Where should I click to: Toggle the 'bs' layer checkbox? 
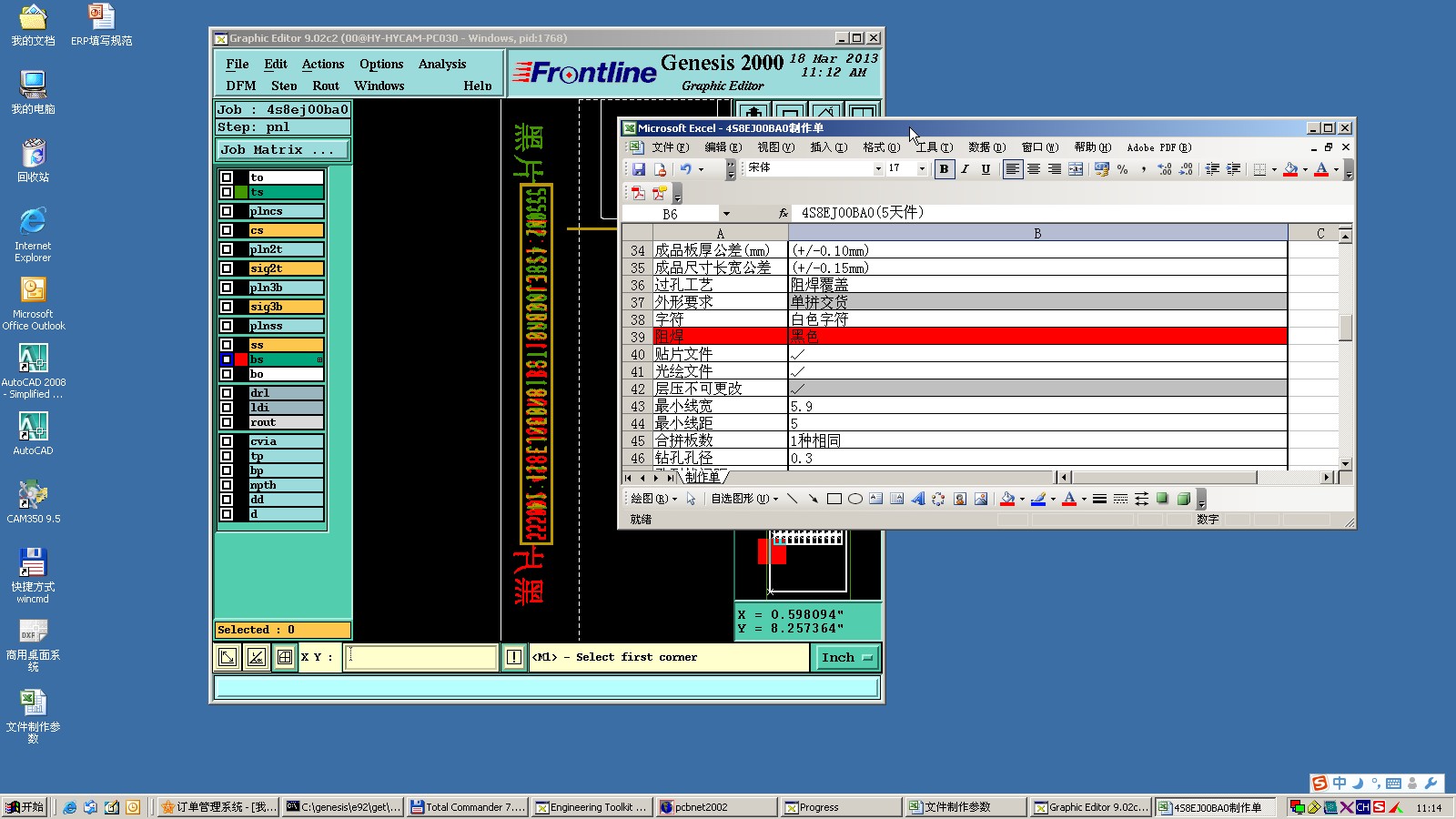tap(227, 359)
